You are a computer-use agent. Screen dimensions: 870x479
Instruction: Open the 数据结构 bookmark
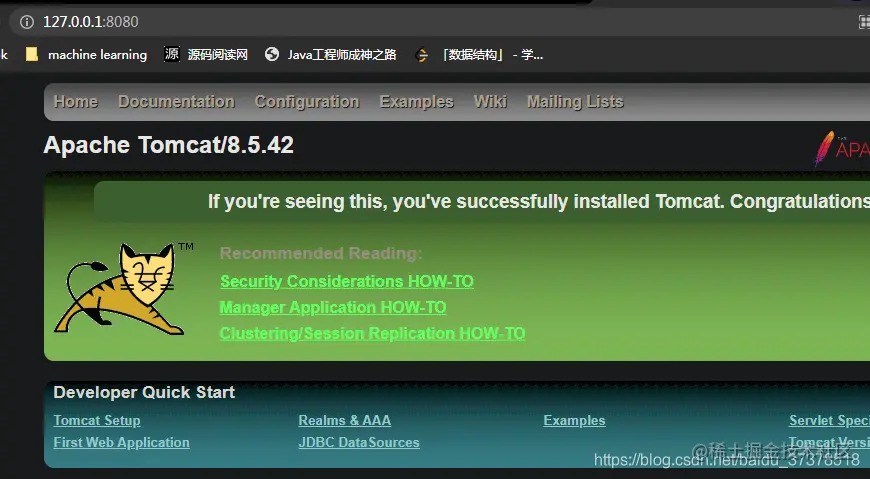(x=479, y=54)
